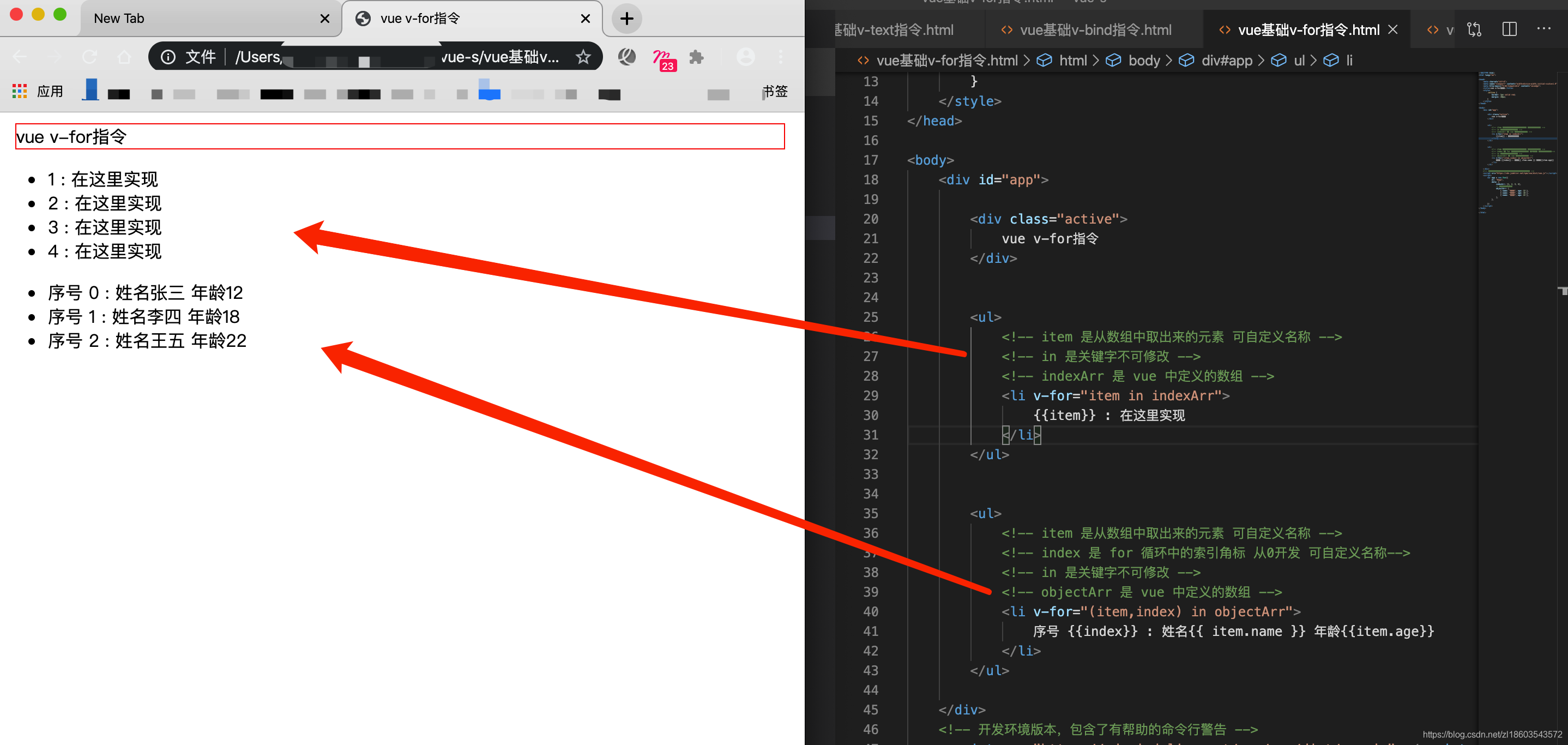This screenshot has height=745, width=1568.
Task: Click list item '序号 2 : 姓名王五 年龄22'
Action: tap(147, 341)
